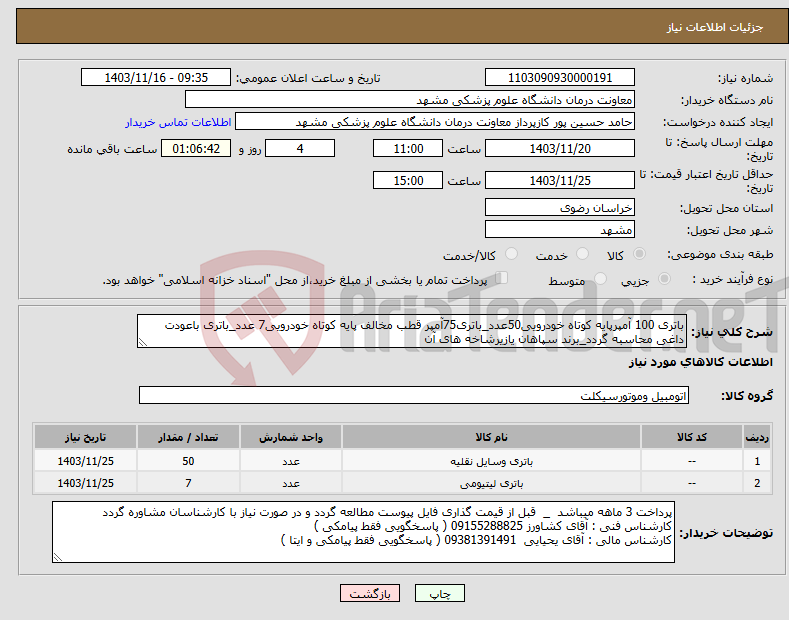Click the ردیف column header
The width and height of the screenshot is (789, 620).
pyautogui.click(x=757, y=437)
